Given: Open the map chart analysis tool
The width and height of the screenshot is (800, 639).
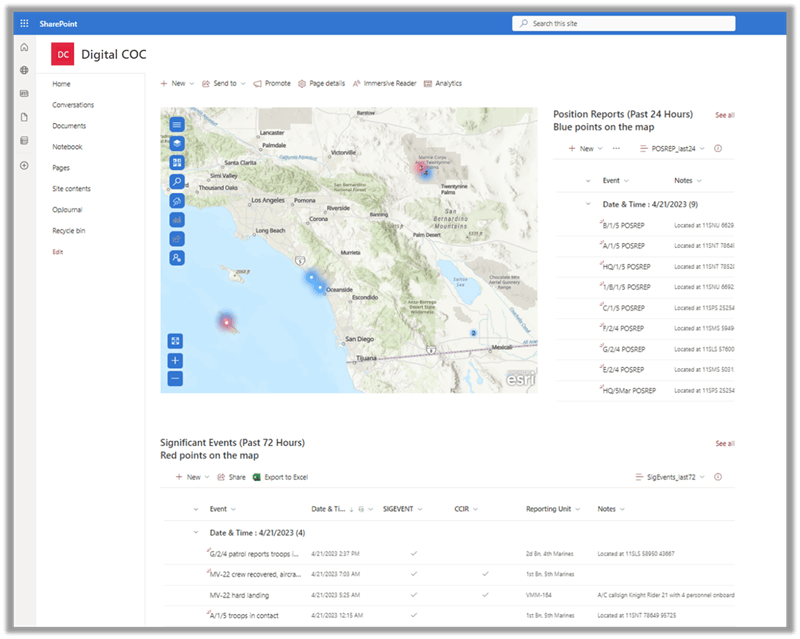Looking at the screenshot, I should [x=177, y=220].
